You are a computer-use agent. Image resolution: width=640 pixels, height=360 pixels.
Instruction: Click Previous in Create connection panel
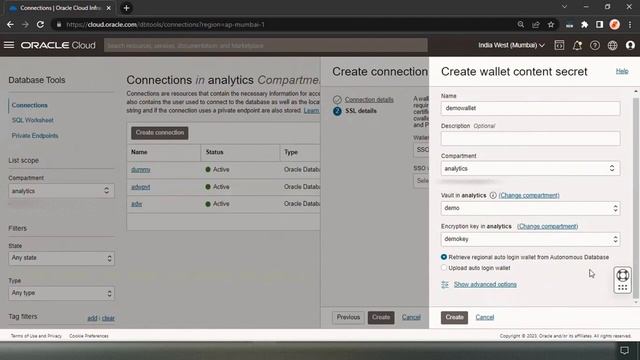348,317
